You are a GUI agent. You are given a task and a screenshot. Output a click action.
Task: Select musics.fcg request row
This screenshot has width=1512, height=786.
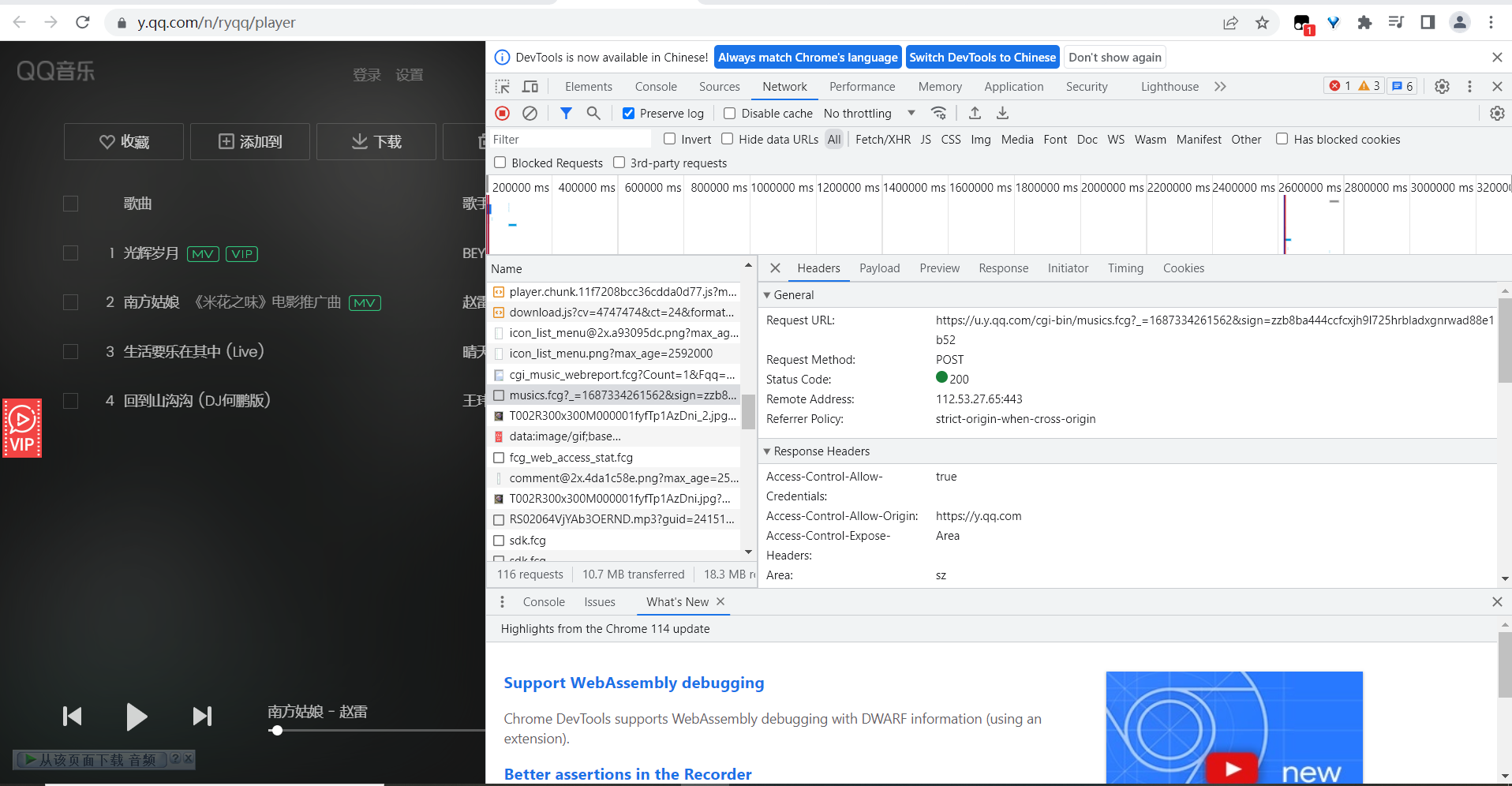[x=614, y=395]
